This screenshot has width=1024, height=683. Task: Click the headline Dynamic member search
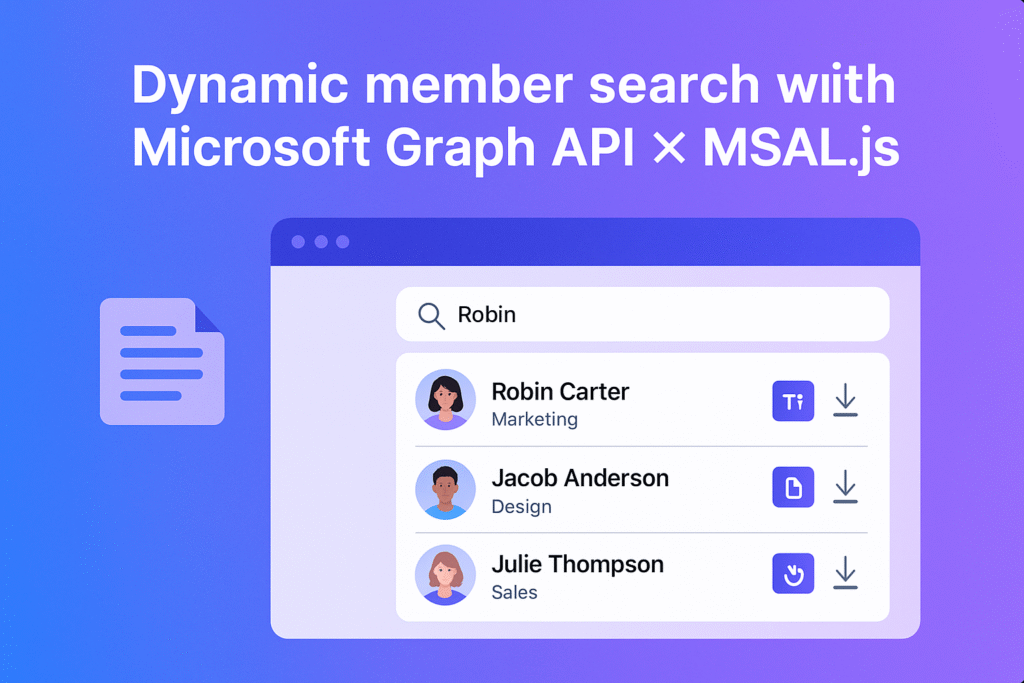pos(445,86)
